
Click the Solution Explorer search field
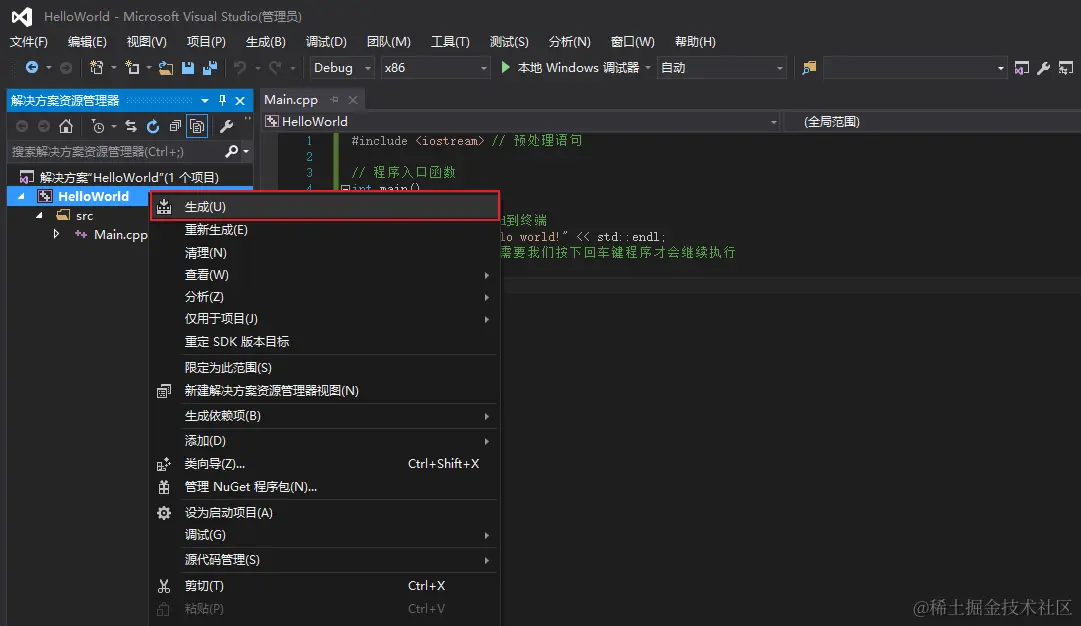pos(116,151)
